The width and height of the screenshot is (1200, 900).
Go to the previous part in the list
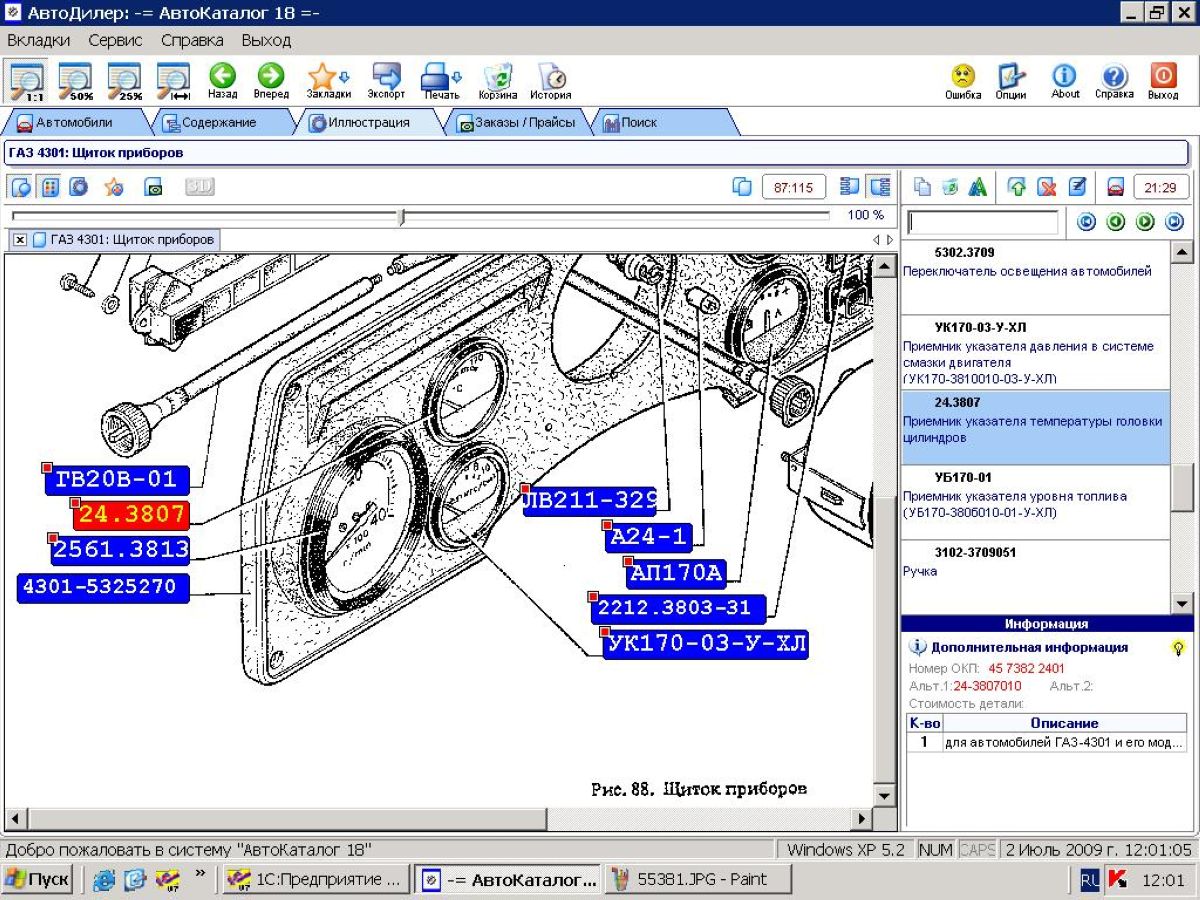[x=1116, y=222]
